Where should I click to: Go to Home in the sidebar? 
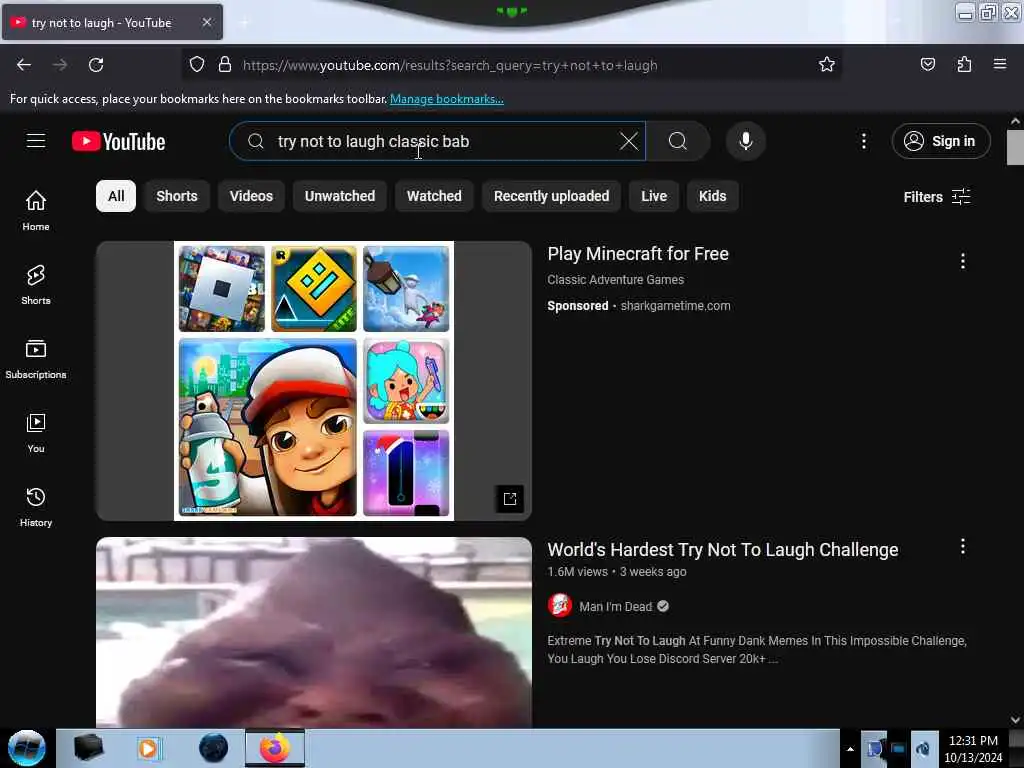pos(36,210)
